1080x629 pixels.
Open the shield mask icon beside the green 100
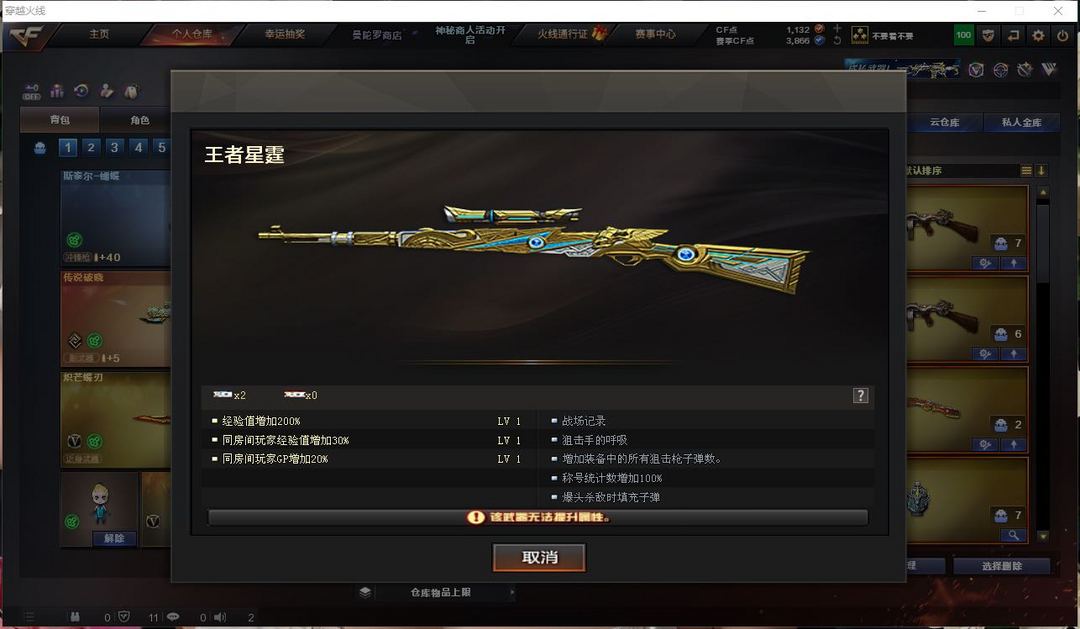[x=988, y=35]
